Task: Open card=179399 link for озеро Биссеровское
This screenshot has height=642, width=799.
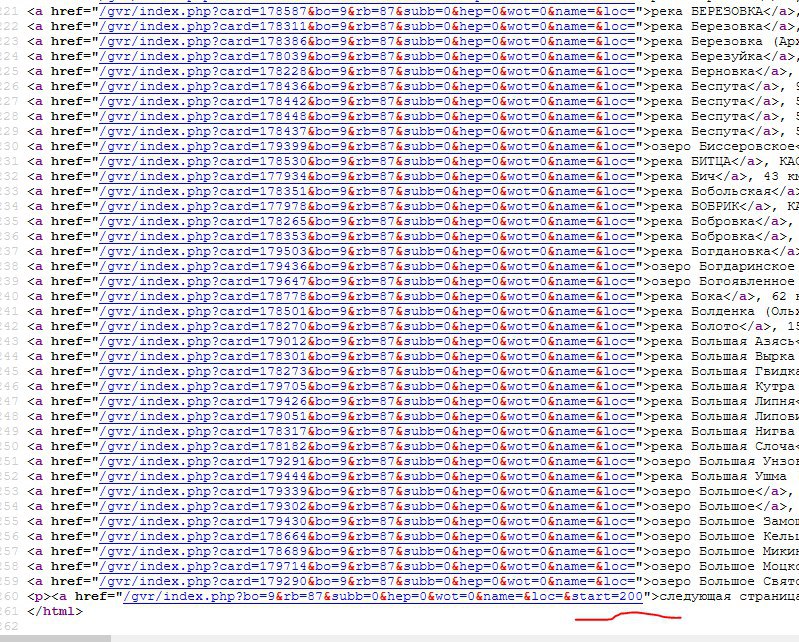Action: pos(367,146)
